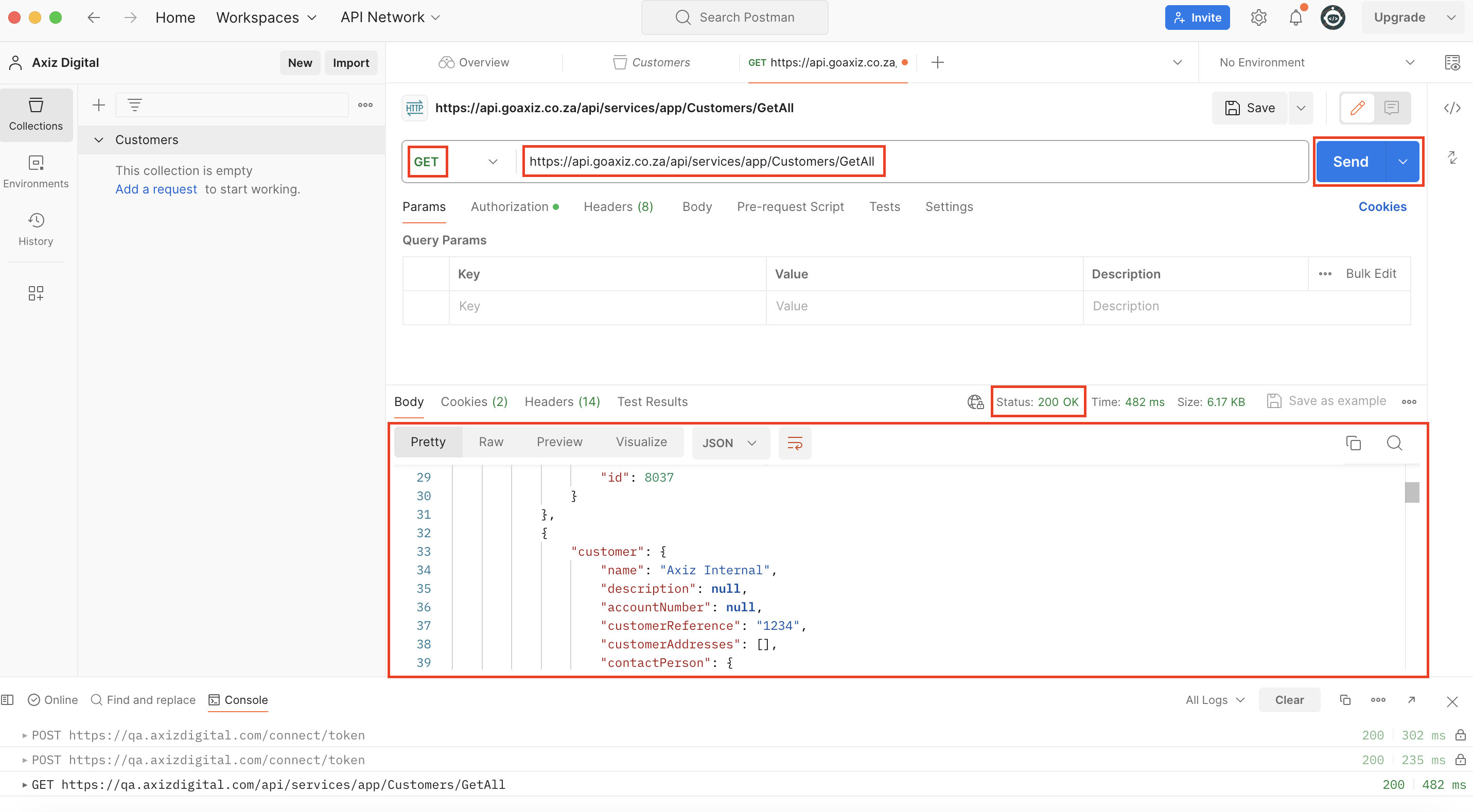
Task: Change JSON format dropdown
Action: pyautogui.click(x=730, y=443)
